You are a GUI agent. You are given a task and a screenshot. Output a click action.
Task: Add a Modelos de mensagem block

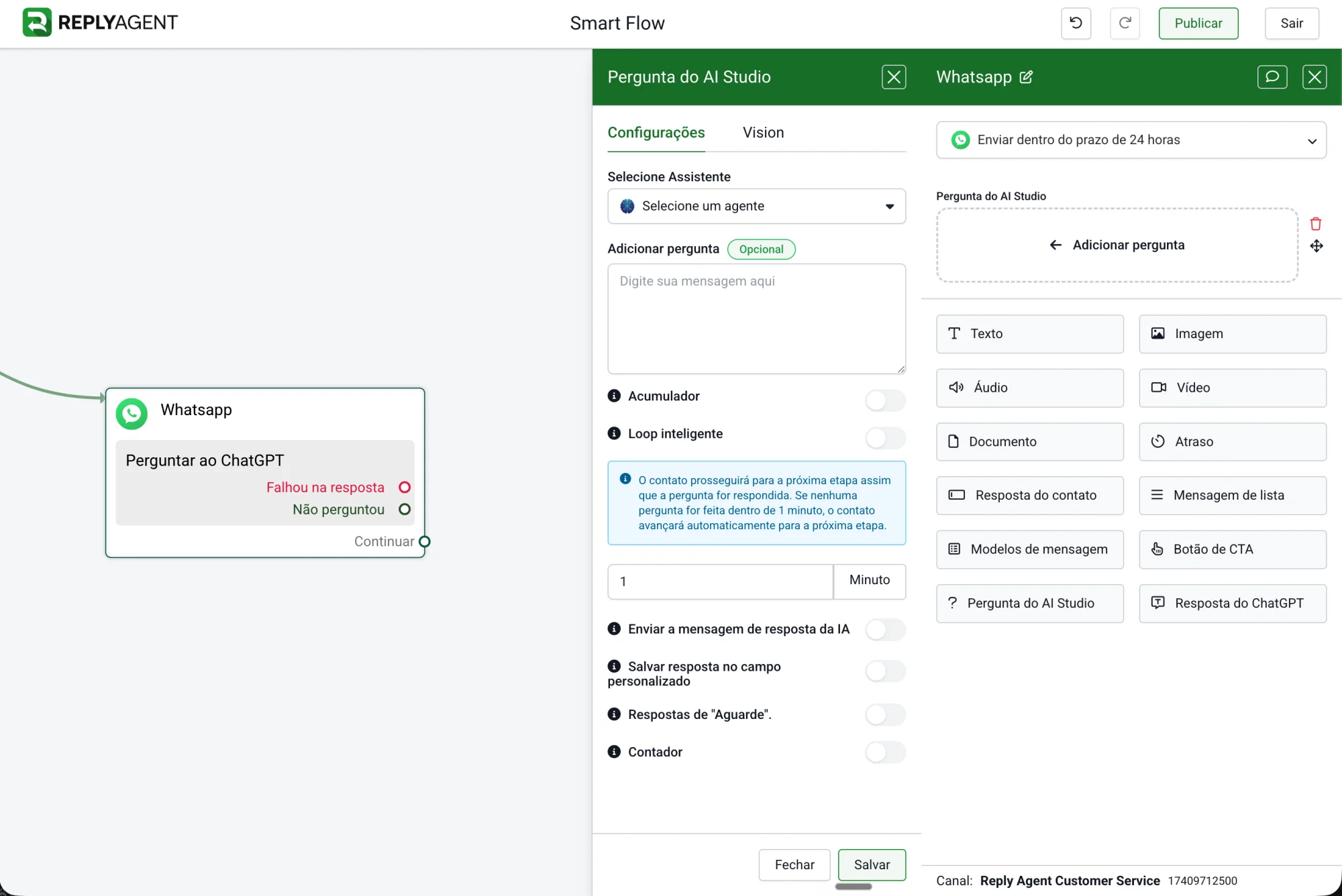1030,549
